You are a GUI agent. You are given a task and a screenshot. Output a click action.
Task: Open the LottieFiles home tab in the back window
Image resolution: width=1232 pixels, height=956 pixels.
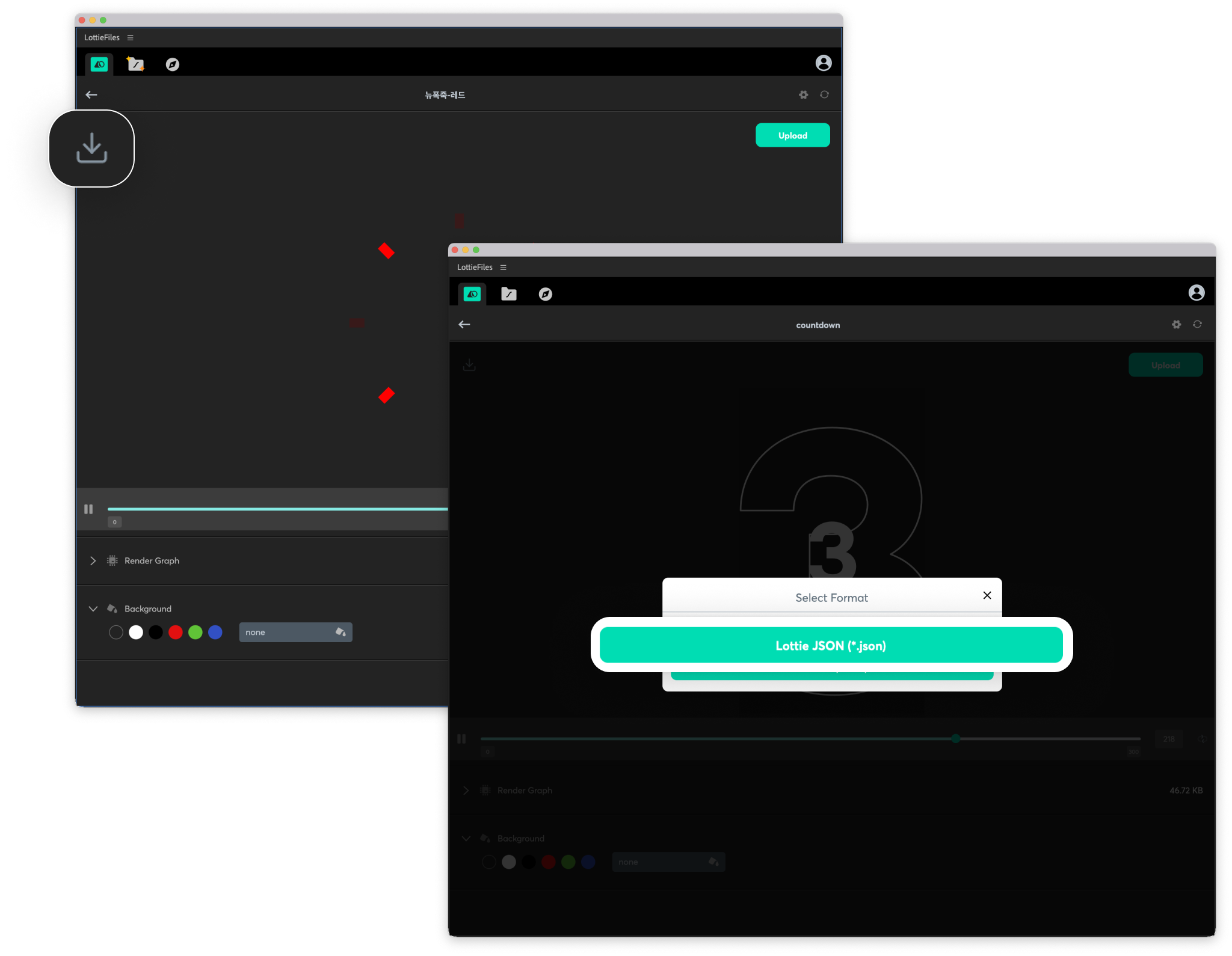(99, 64)
